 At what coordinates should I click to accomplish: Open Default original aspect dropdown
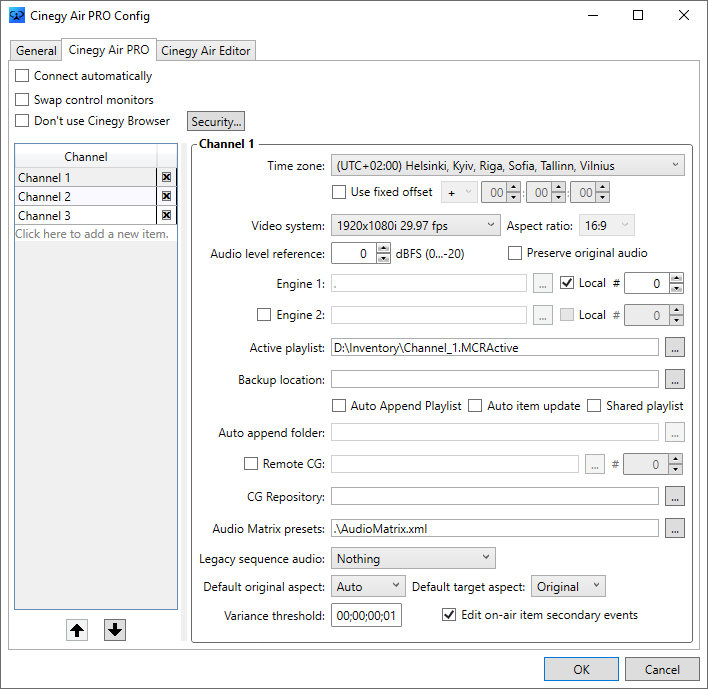point(368,586)
